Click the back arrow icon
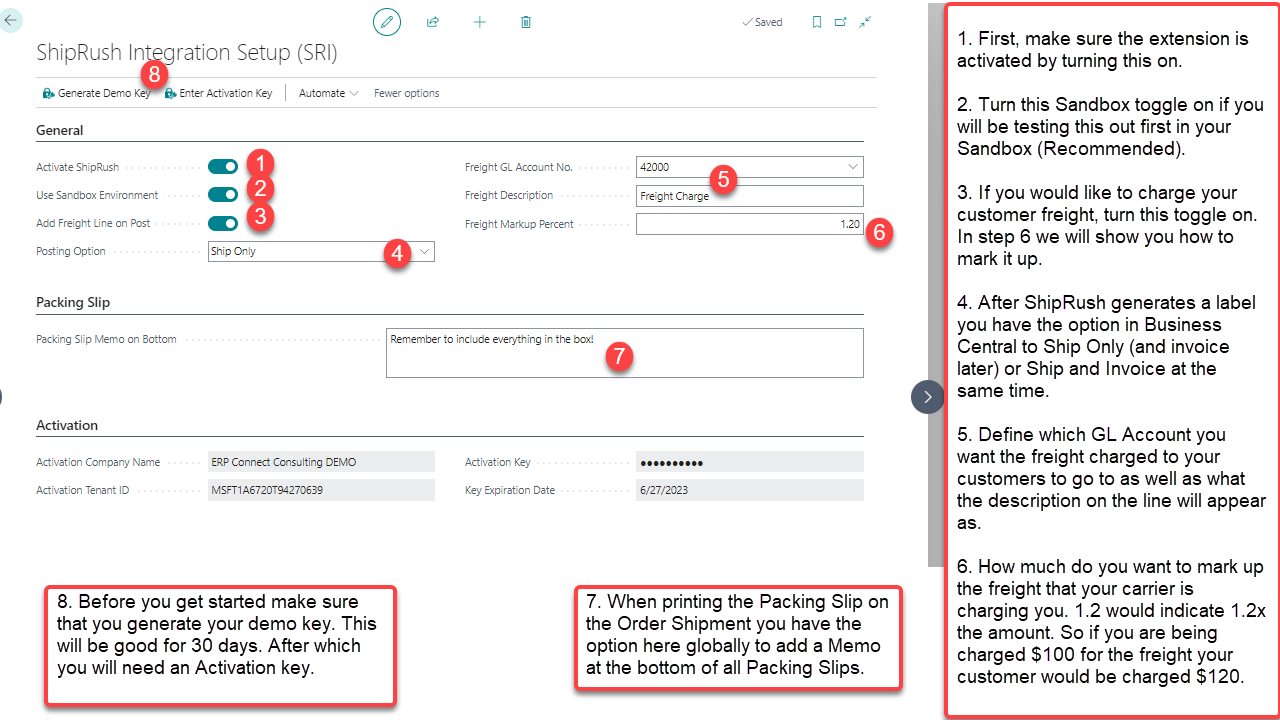 coord(11,19)
